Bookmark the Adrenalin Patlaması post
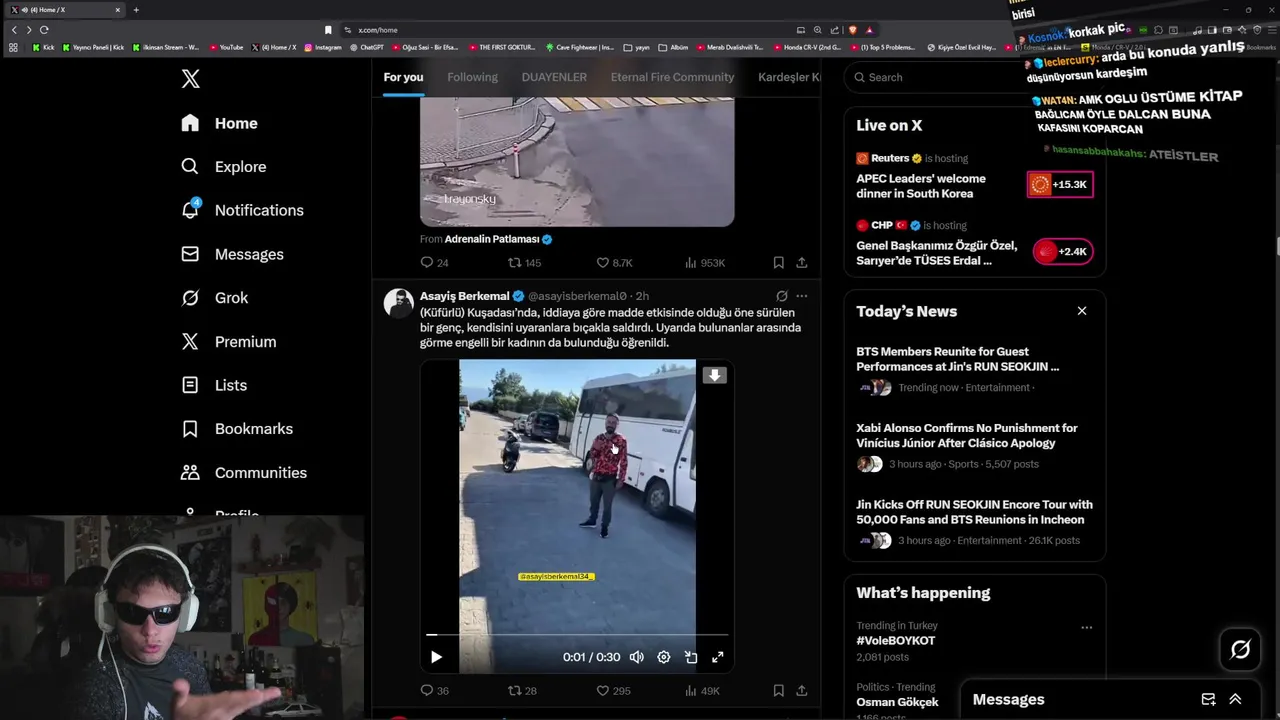 pyautogui.click(x=778, y=263)
